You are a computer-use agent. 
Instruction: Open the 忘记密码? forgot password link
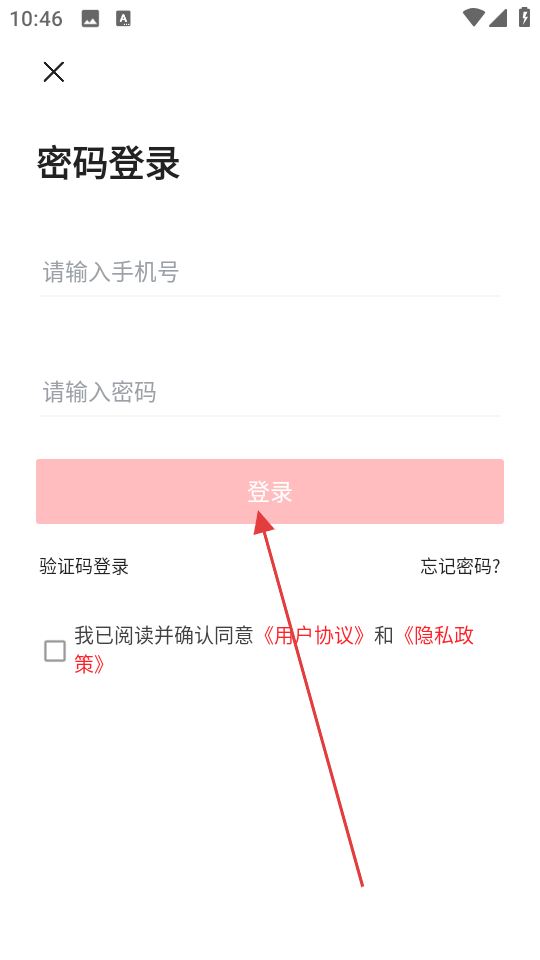coord(460,566)
